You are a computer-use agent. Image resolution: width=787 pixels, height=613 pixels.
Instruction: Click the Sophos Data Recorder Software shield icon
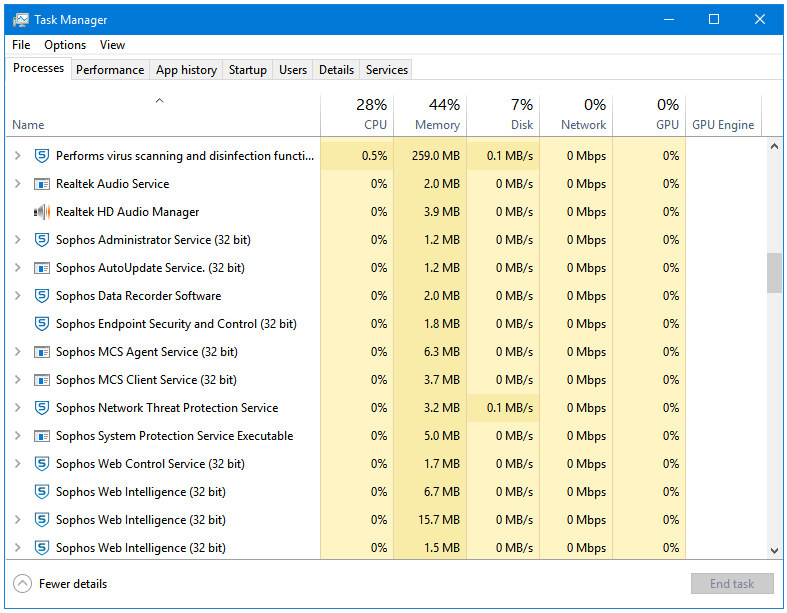(42, 296)
